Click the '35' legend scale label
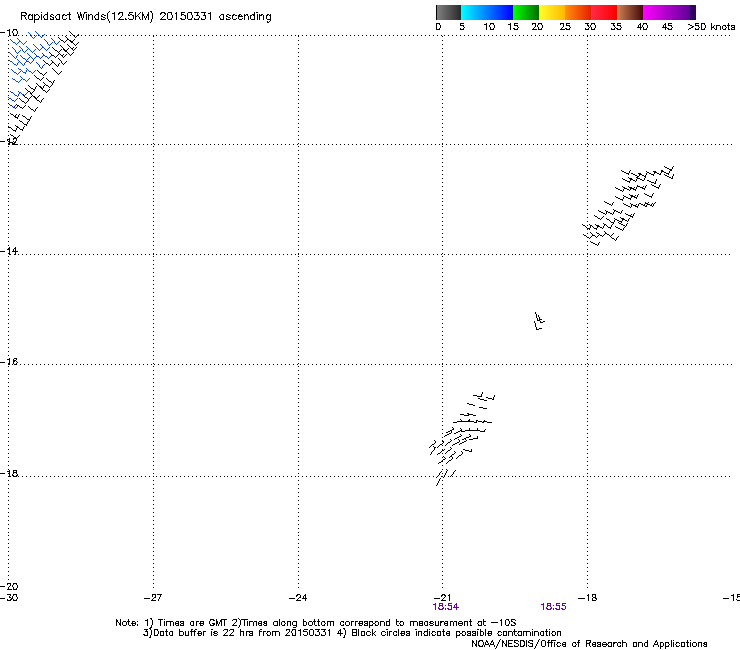 click(616, 27)
